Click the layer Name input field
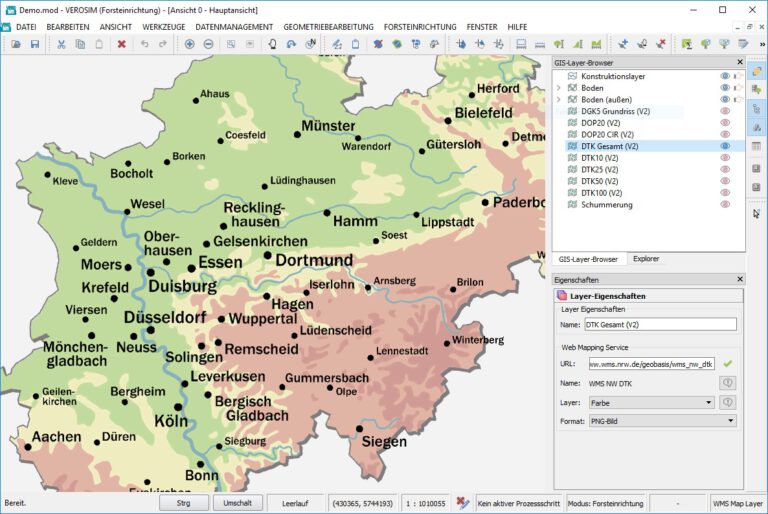The width and height of the screenshot is (768, 514). [660, 324]
